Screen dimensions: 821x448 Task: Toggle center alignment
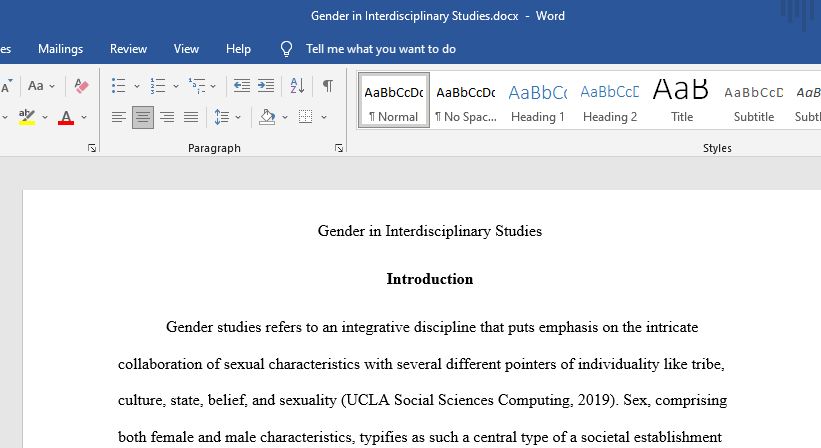143,117
